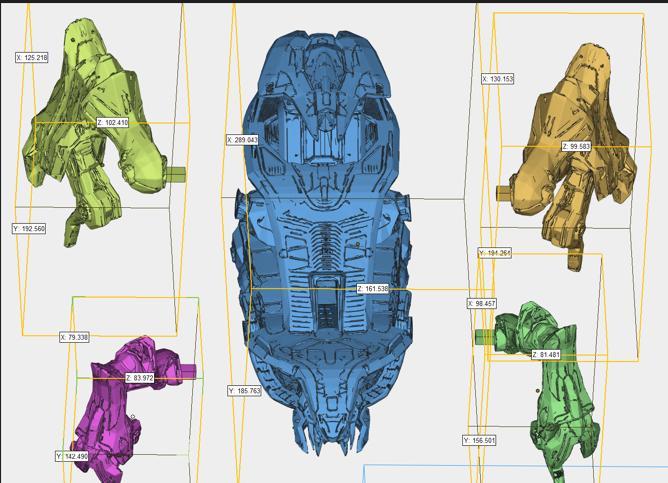The width and height of the screenshot is (668, 483).
Task: Click the Z: 102.410 dimension label
Action: coord(112,123)
